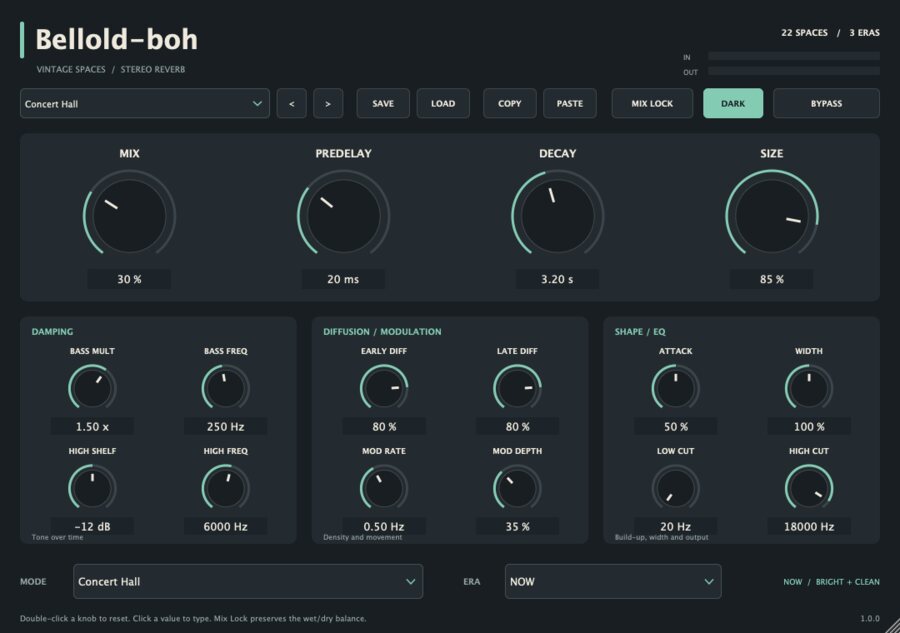Screen dimensions: 900x633
Task: Click the Size knob
Action: pos(771,216)
